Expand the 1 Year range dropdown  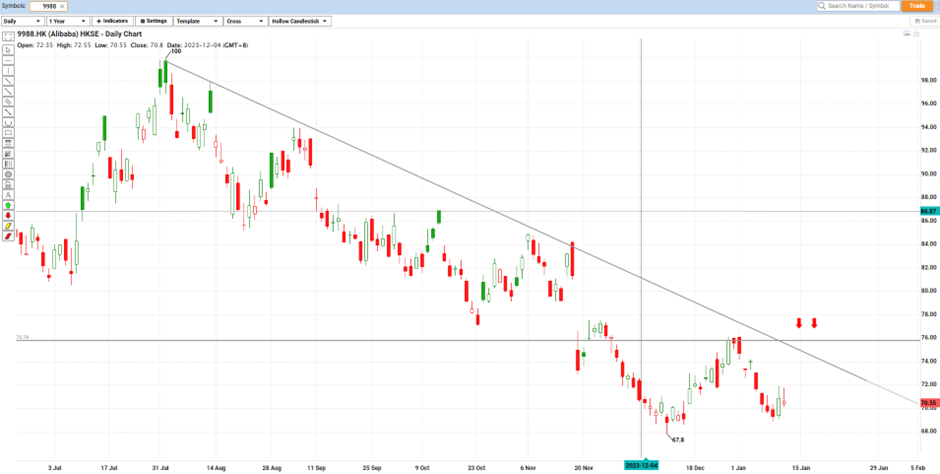tap(66, 20)
